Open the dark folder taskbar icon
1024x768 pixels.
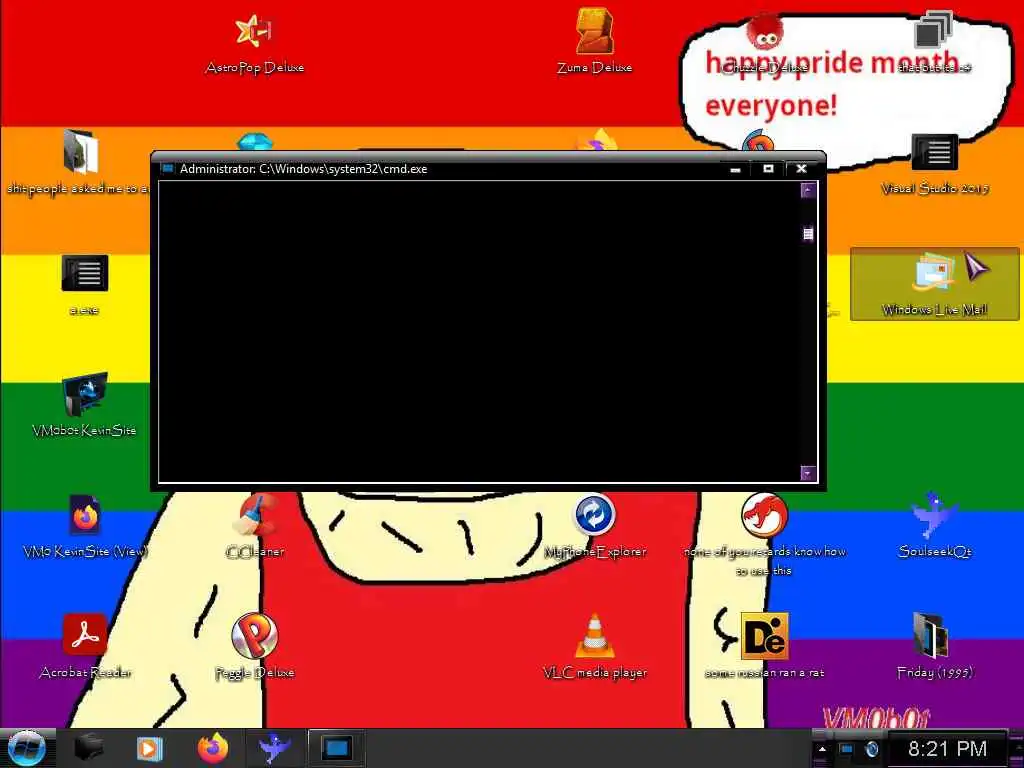pyautogui.click(x=89, y=748)
